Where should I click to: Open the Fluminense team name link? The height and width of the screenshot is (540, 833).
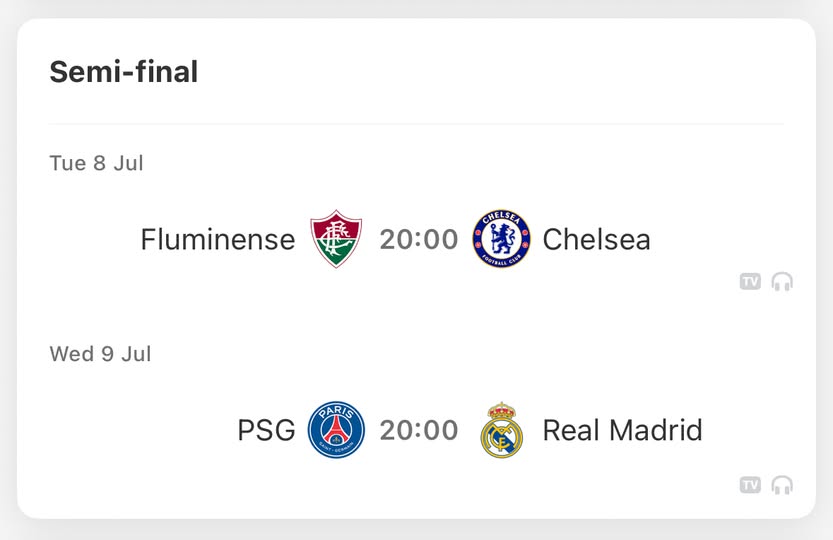[x=218, y=239]
